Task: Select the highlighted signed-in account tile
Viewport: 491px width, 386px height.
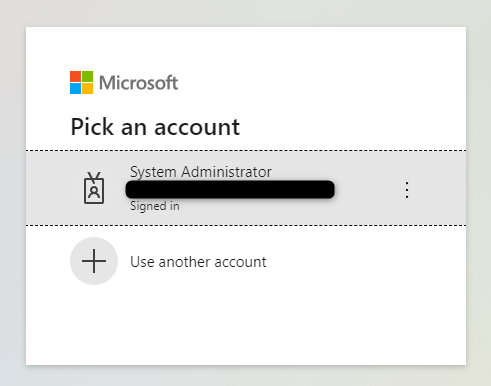Action: [x=246, y=188]
